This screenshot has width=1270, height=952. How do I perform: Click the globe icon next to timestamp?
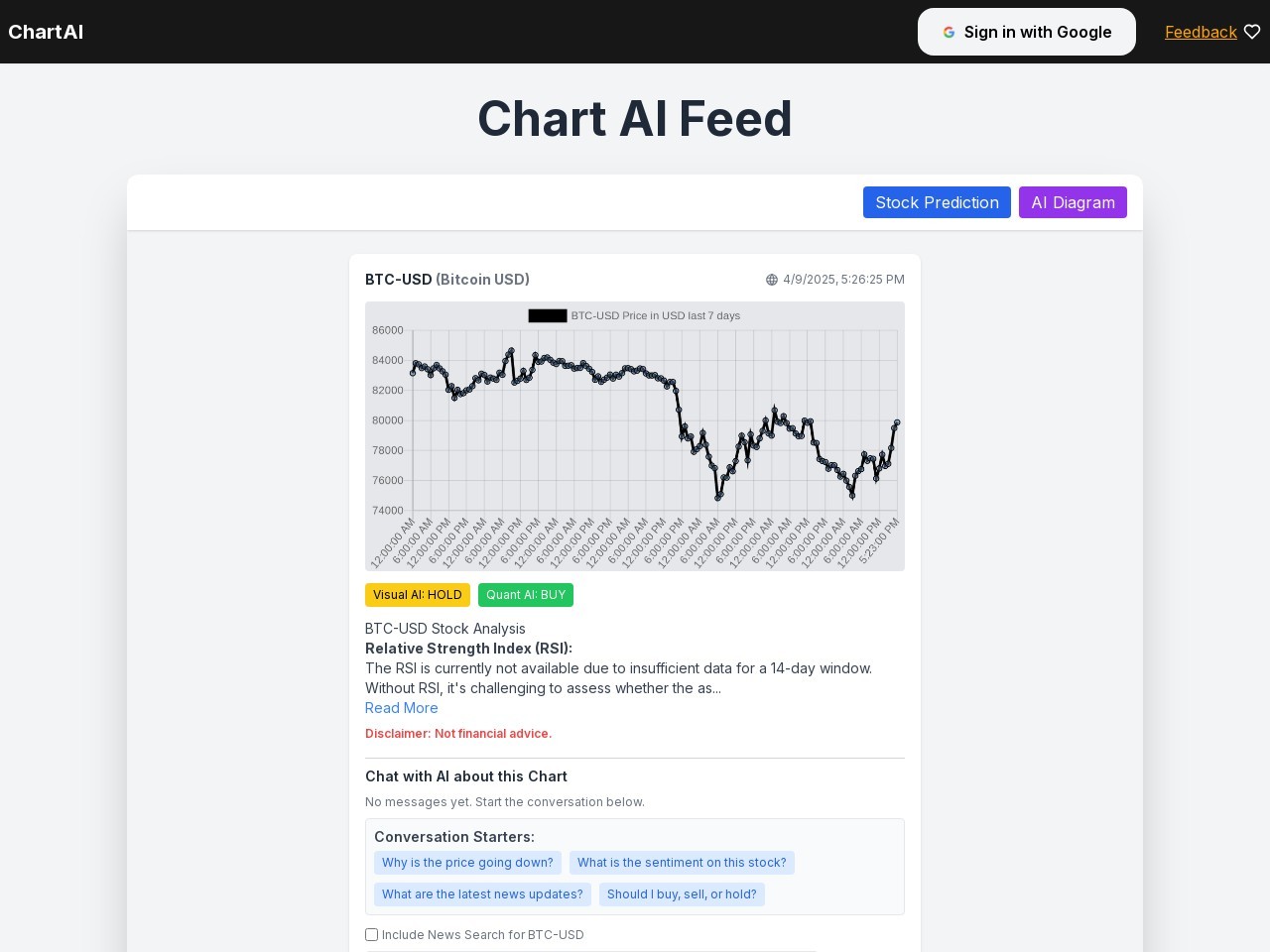pos(772,280)
